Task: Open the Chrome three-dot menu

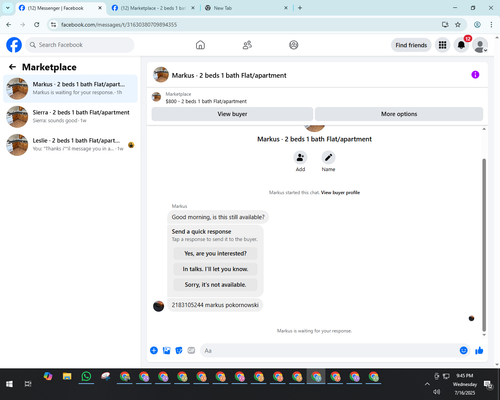Action: click(491, 25)
